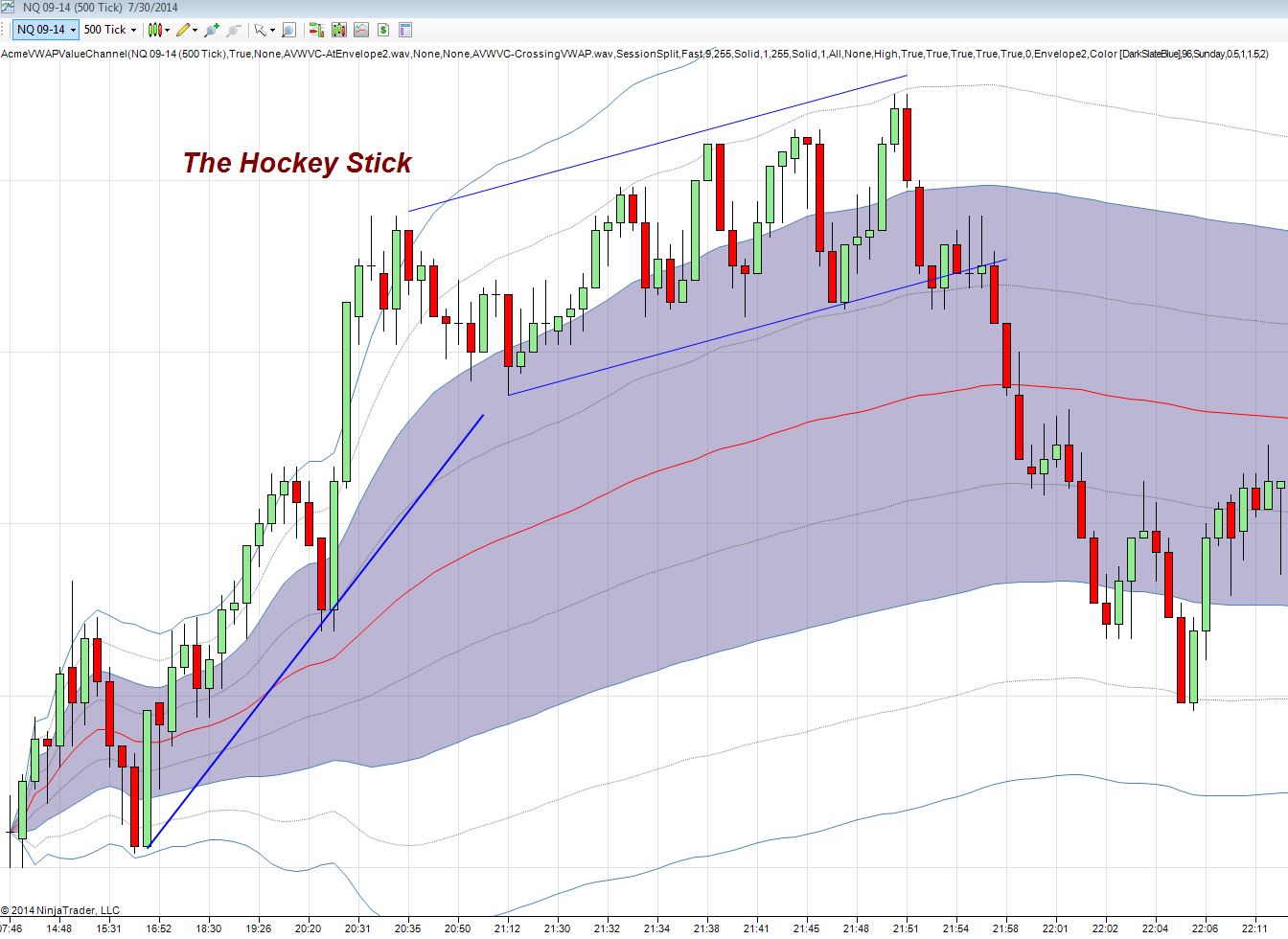1288x939 pixels.
Task: Select the pointer cursor tool icon
Action: 259,30
